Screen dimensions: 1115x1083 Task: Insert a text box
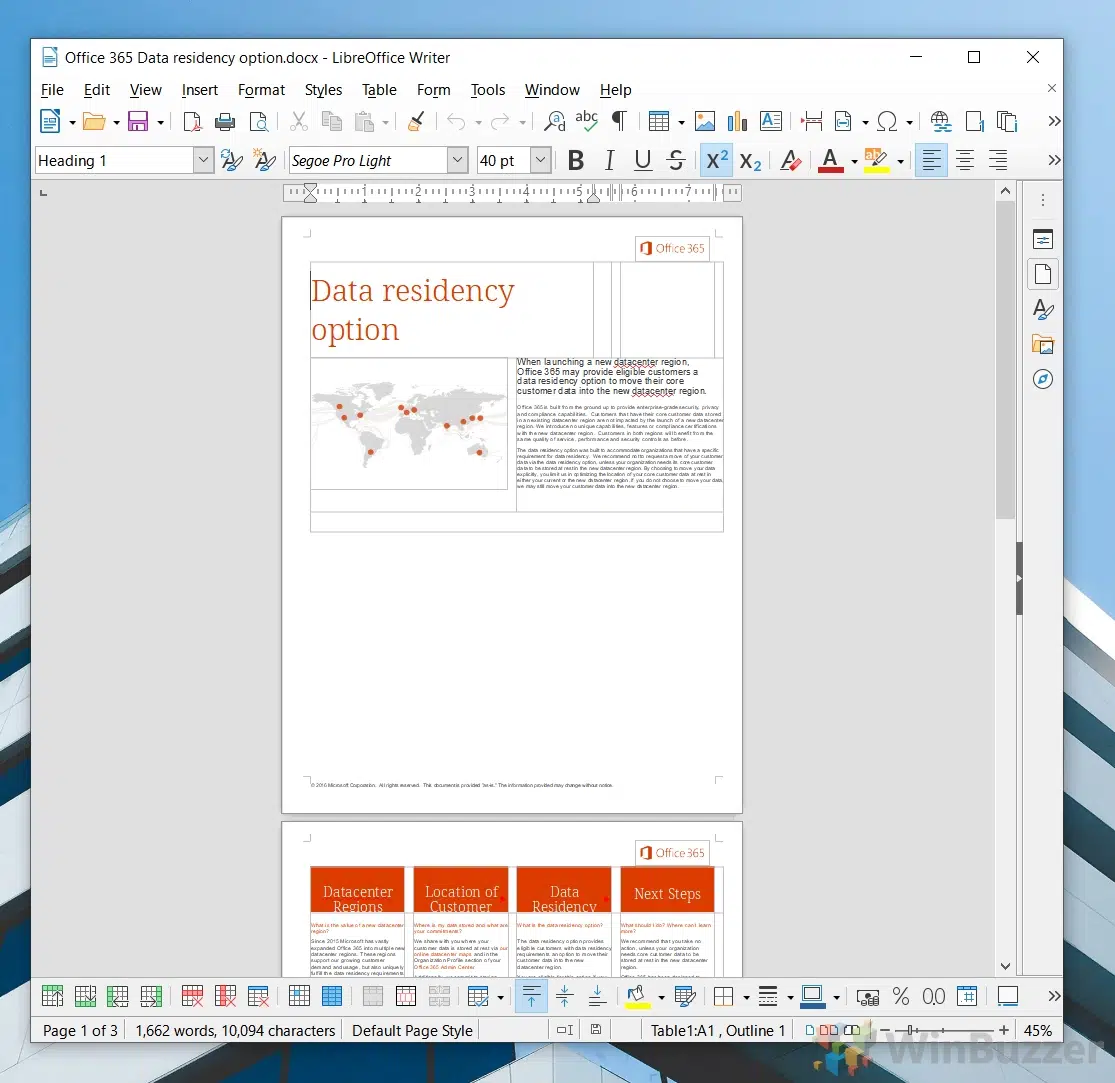(x=771, y=122)
